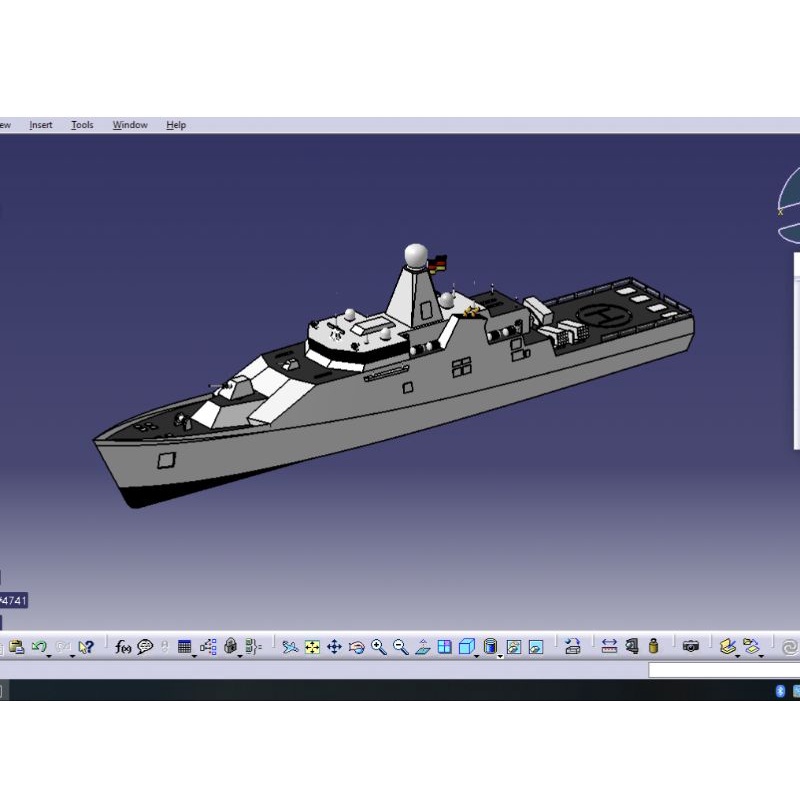The height and width of the screenshot is (800, 800).
Task: Open the Design Table icon
Action: [184, 646]
